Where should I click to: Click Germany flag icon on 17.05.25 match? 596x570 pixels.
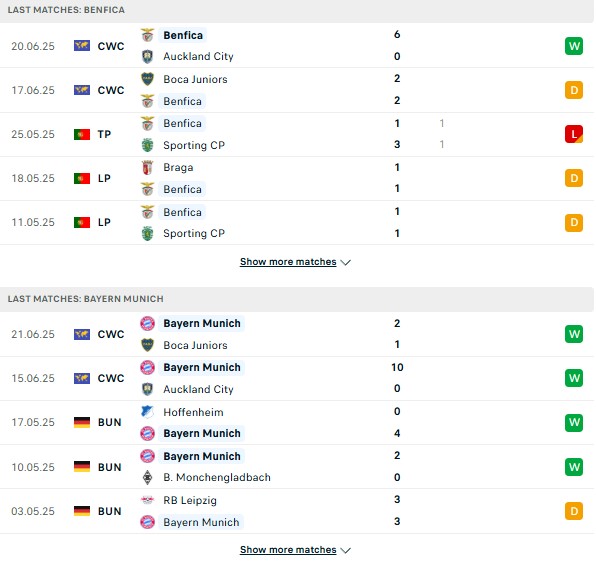[x=82, y=422]
